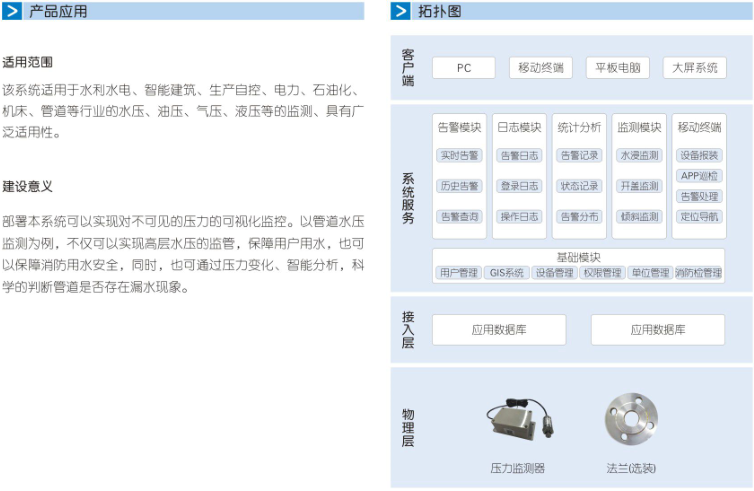Select the 日志模块 heading

tap(519, 127)
